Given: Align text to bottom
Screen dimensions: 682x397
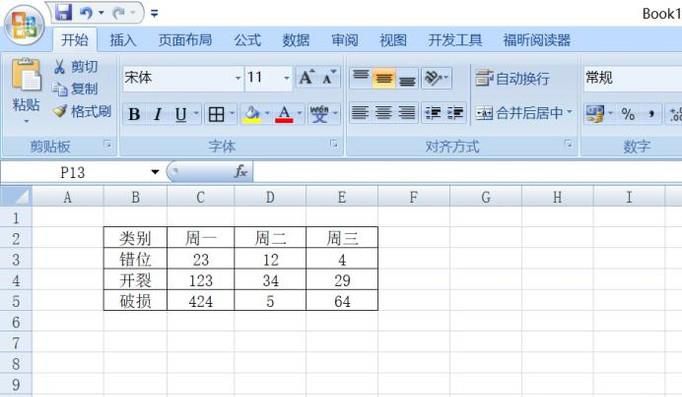Looking at the screenshot, I should click(407, 78).
